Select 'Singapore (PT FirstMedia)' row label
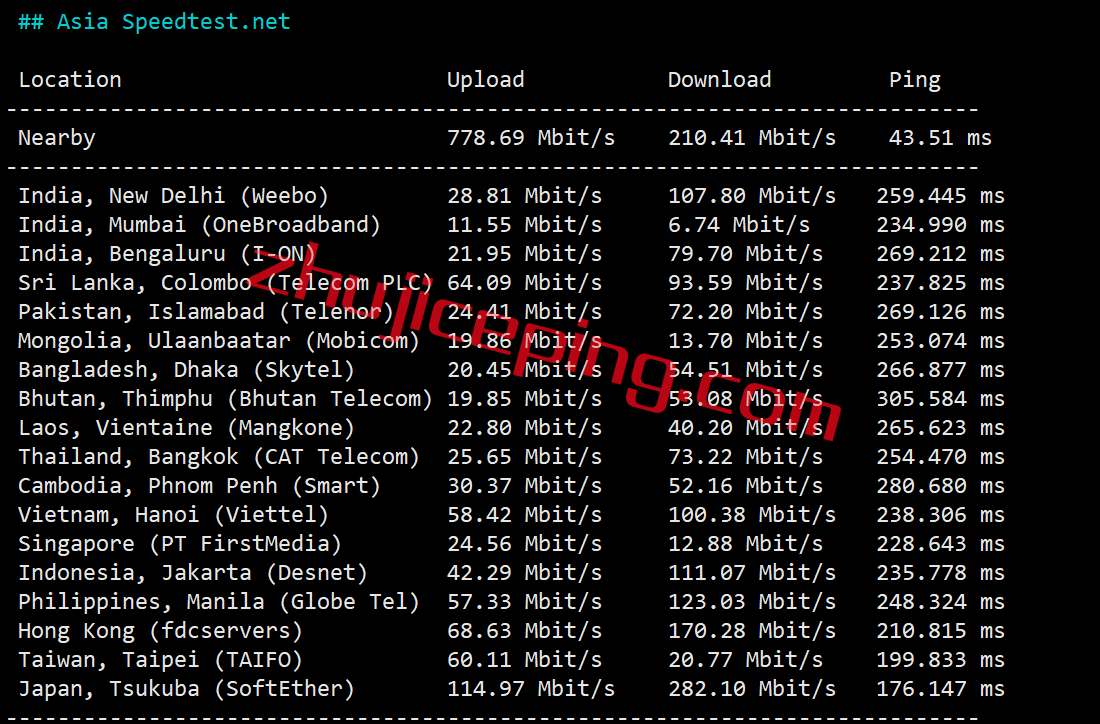 pyautogui.click(x=180, y=544)
